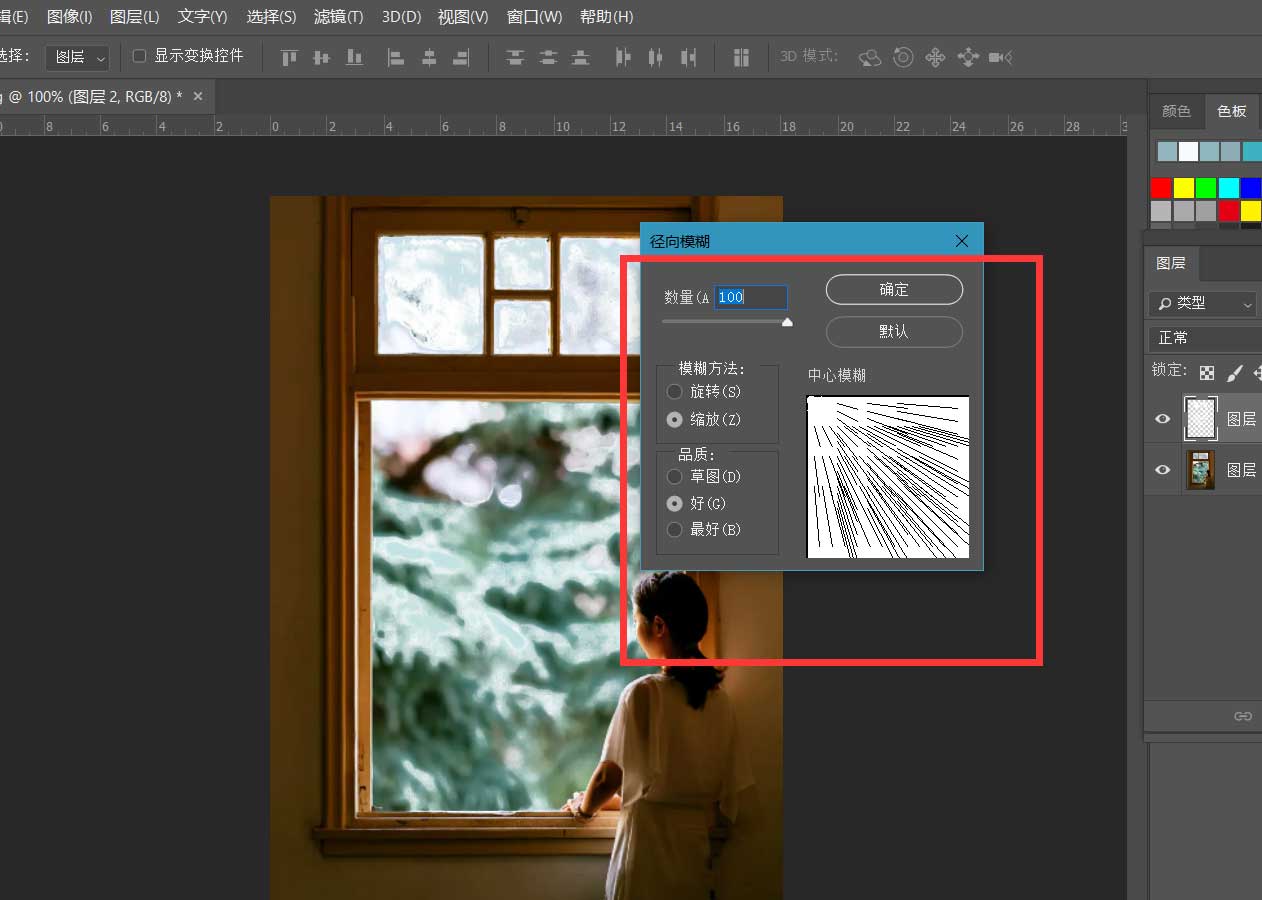Click align vertical centers icon
The width and height of the screenshot is (1262, 900).
[x=321, y=57]
